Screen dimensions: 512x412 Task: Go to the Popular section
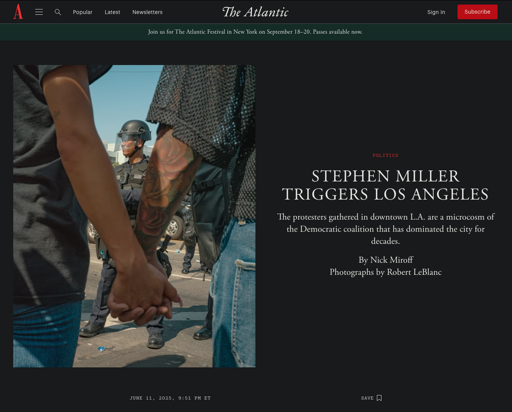[82, 12]
